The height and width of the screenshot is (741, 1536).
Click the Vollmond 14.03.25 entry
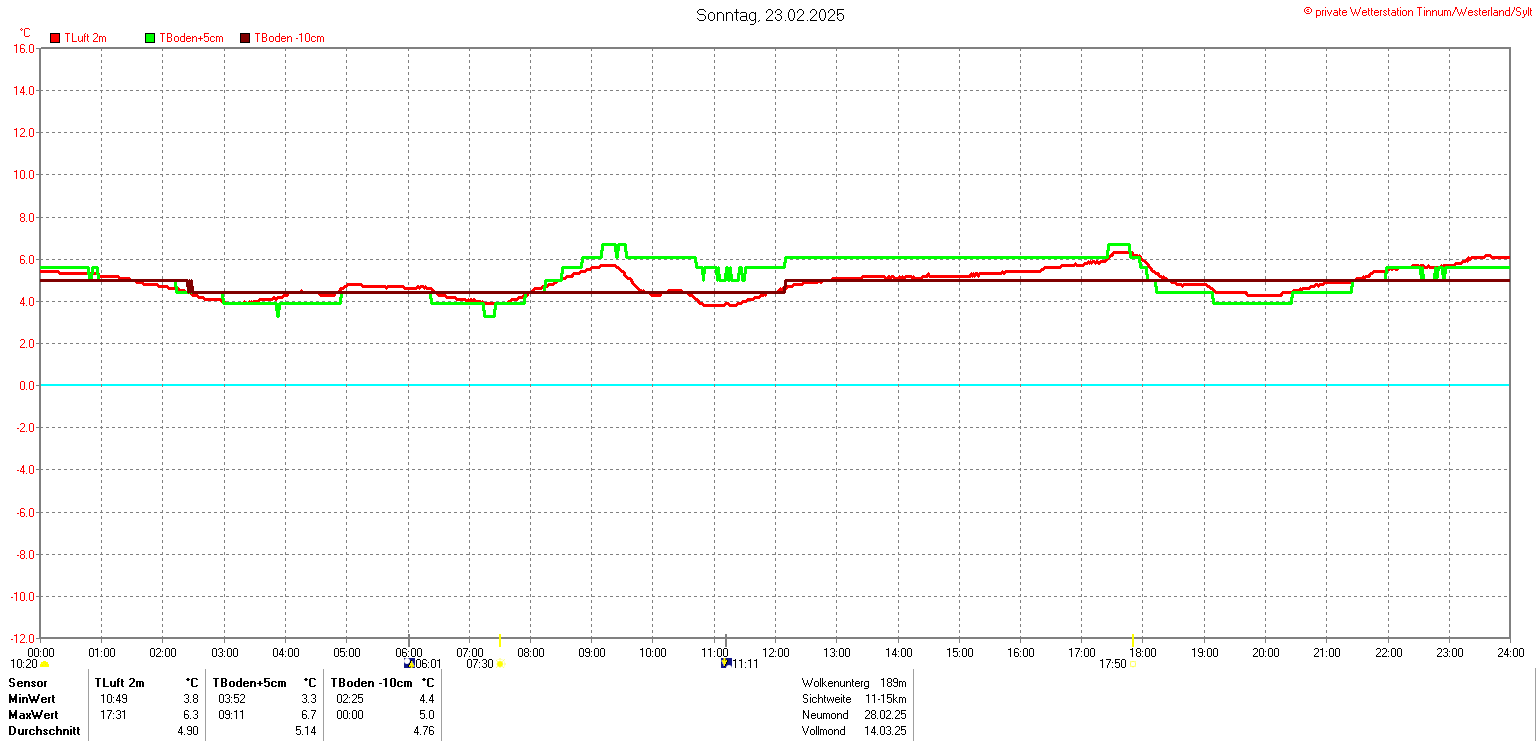854,731
